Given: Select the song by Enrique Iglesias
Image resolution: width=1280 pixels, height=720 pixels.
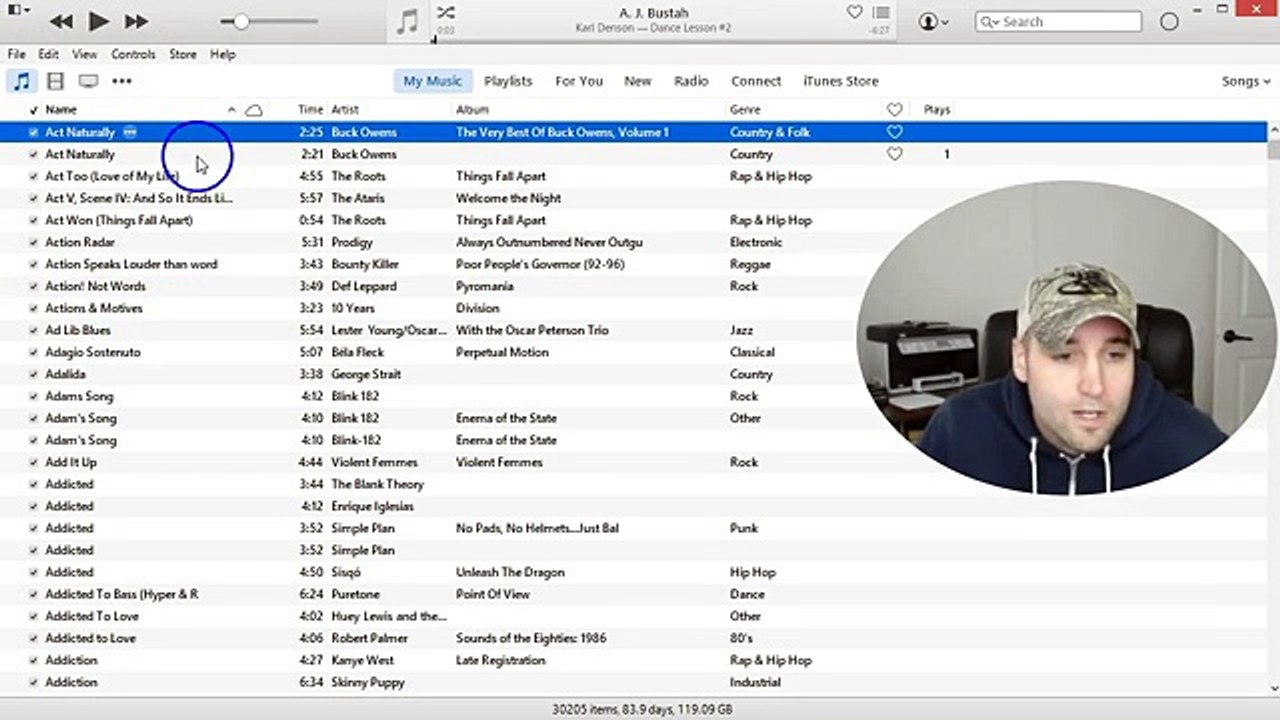Looking at the screenshot, I should pos(634,506).
